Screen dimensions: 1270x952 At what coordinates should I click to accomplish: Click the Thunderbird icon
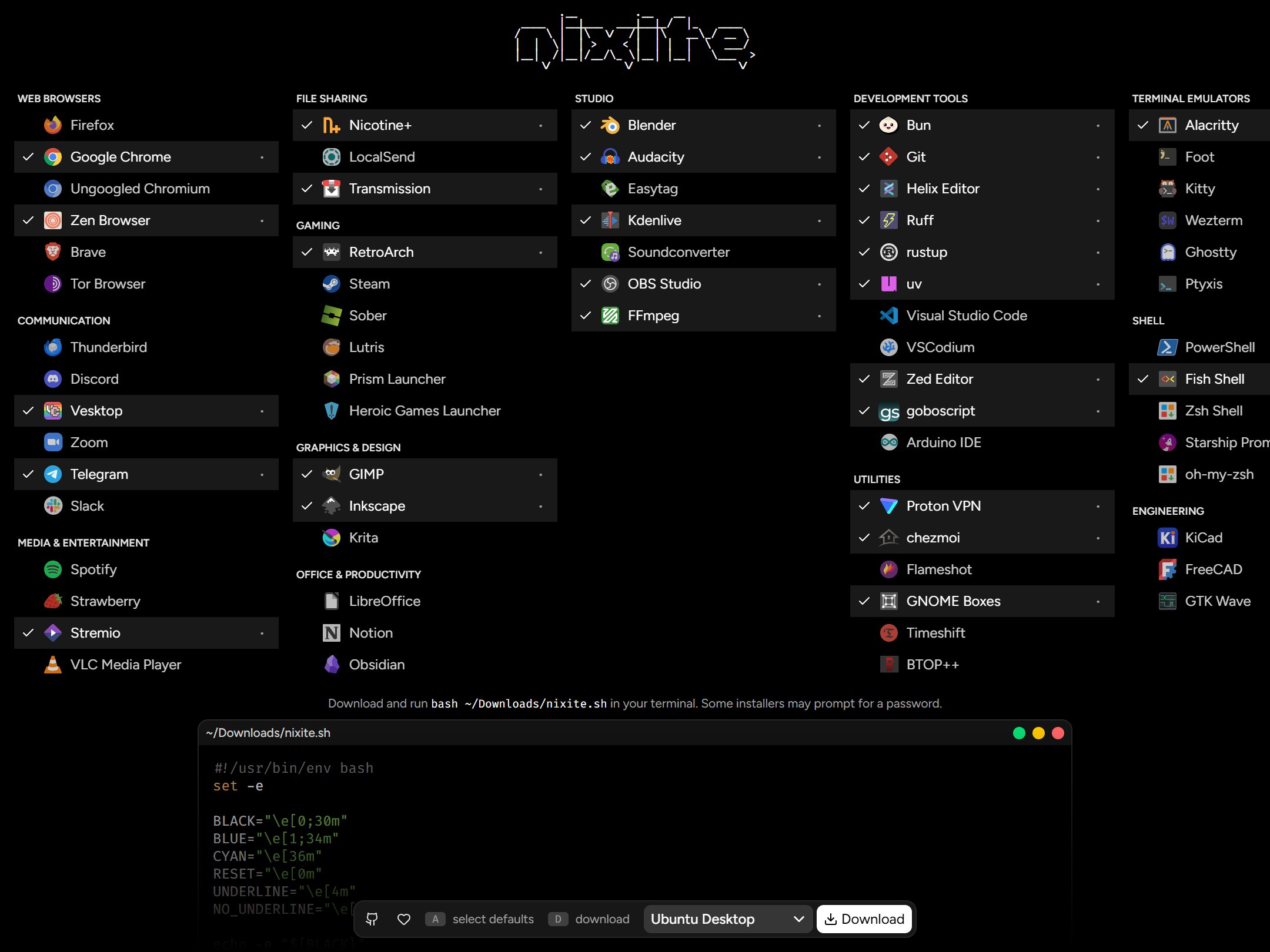53,347
